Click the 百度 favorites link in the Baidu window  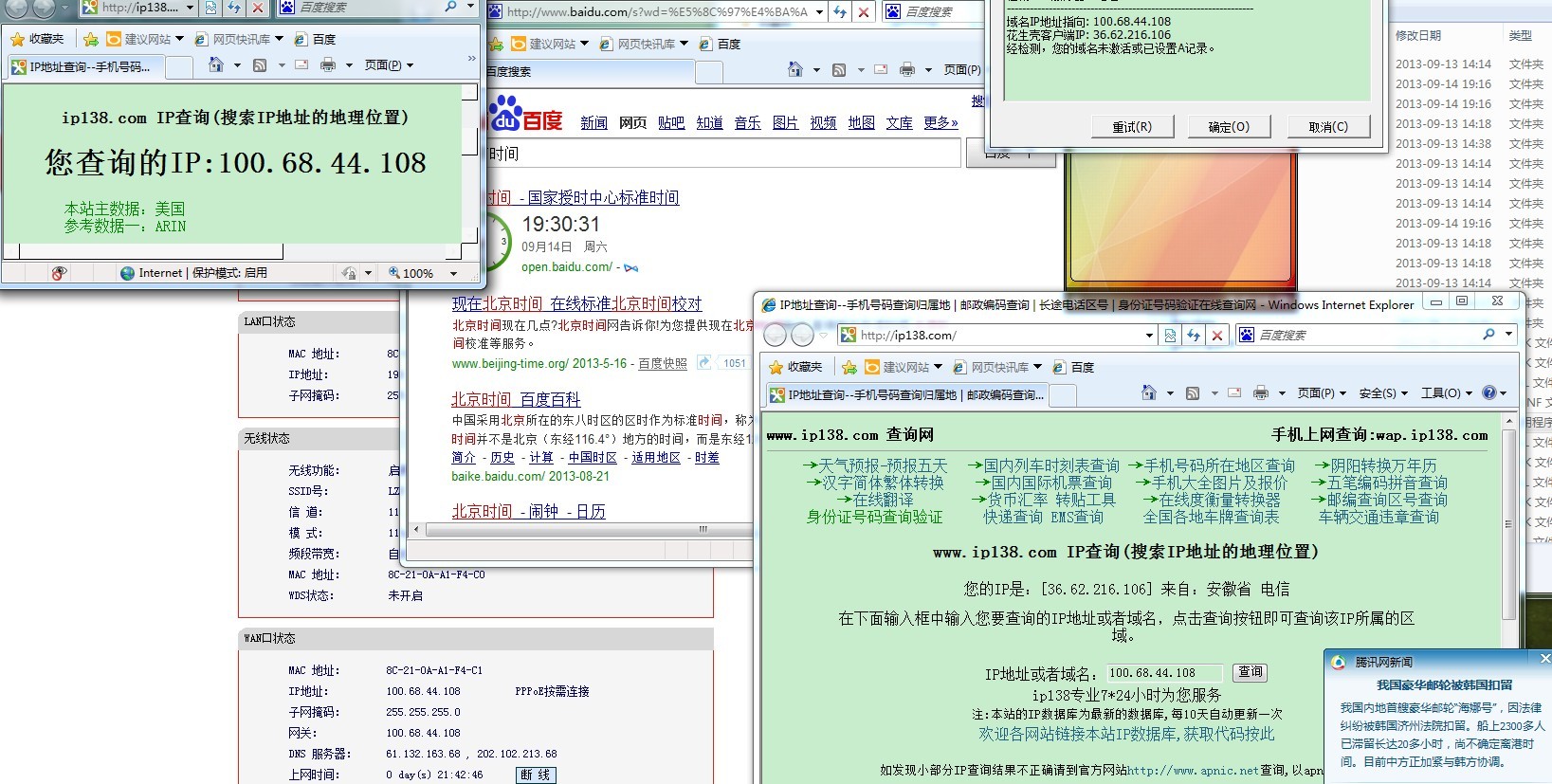click(721, 44)
